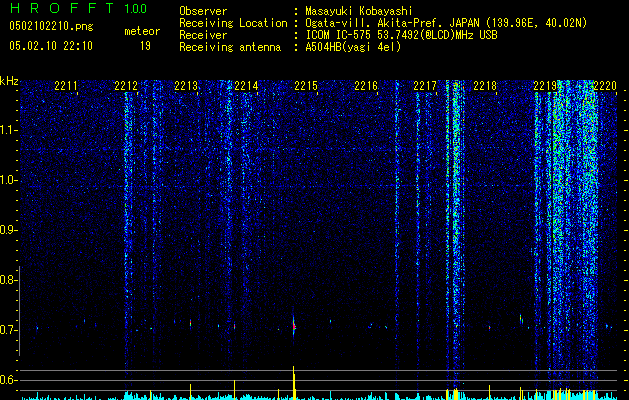
Task: Click the 2212 time marker
Action: 126,86
